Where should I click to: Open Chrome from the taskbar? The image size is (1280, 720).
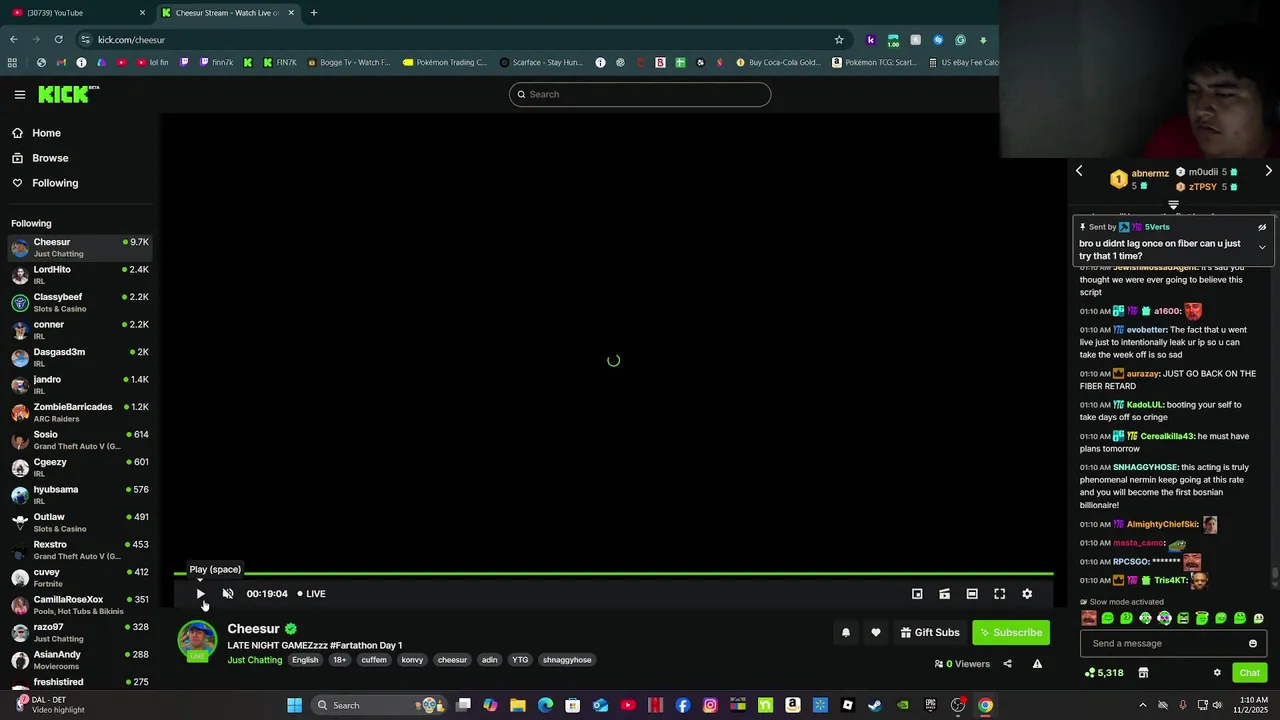pos(985,705)
